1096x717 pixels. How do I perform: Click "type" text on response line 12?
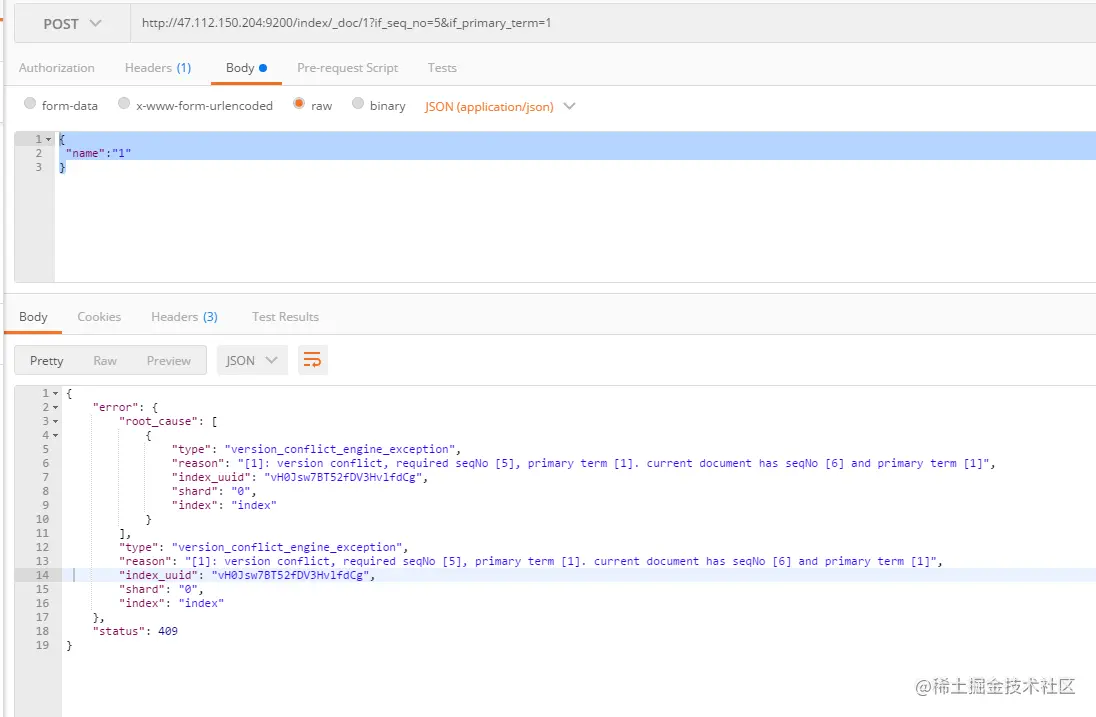(x=263, y=547)
